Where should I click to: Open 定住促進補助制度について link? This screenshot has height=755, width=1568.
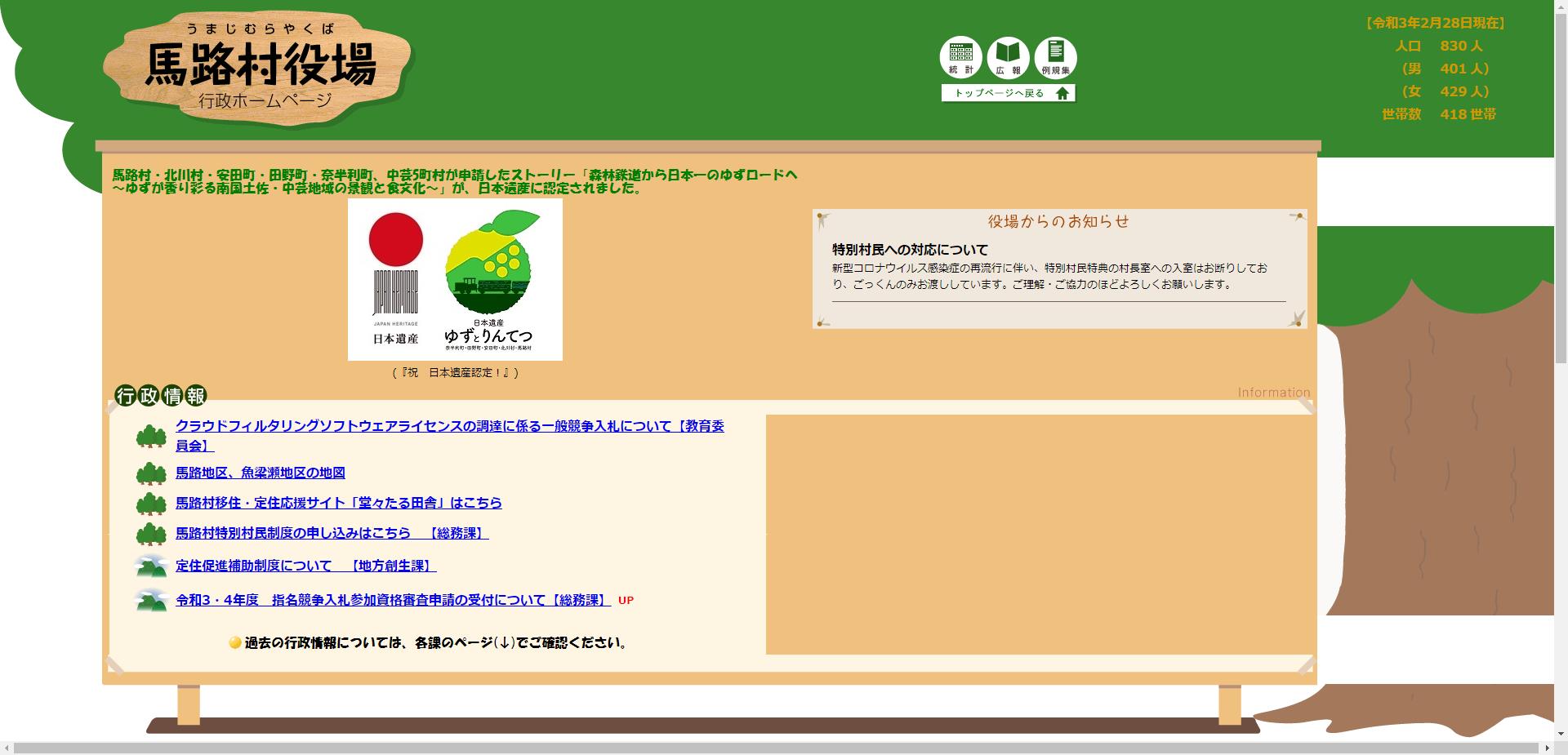tap(305, 566)
